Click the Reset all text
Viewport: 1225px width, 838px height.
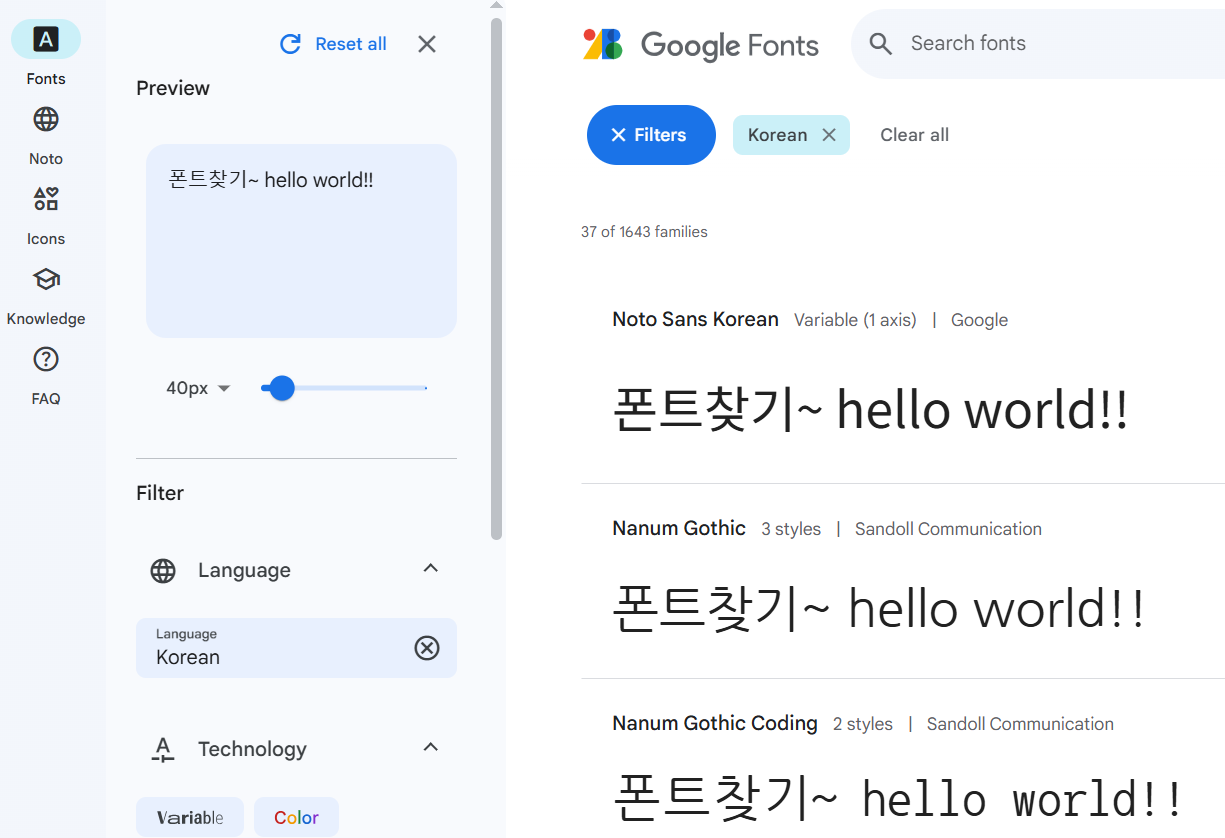coord(351,44)
